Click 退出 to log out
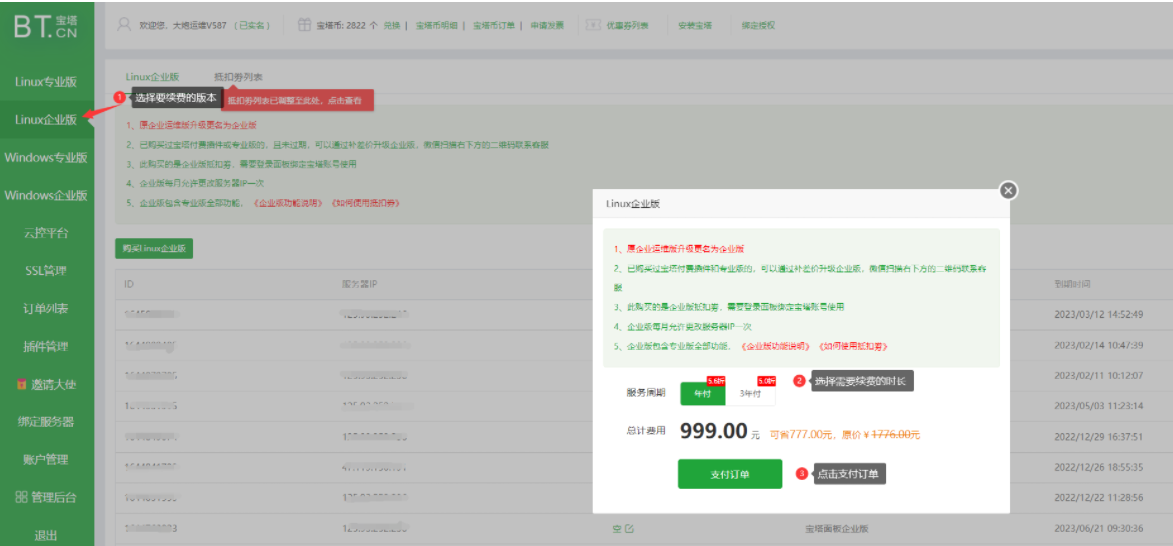This screenshot has height=546, width=1173. (46, 536)
